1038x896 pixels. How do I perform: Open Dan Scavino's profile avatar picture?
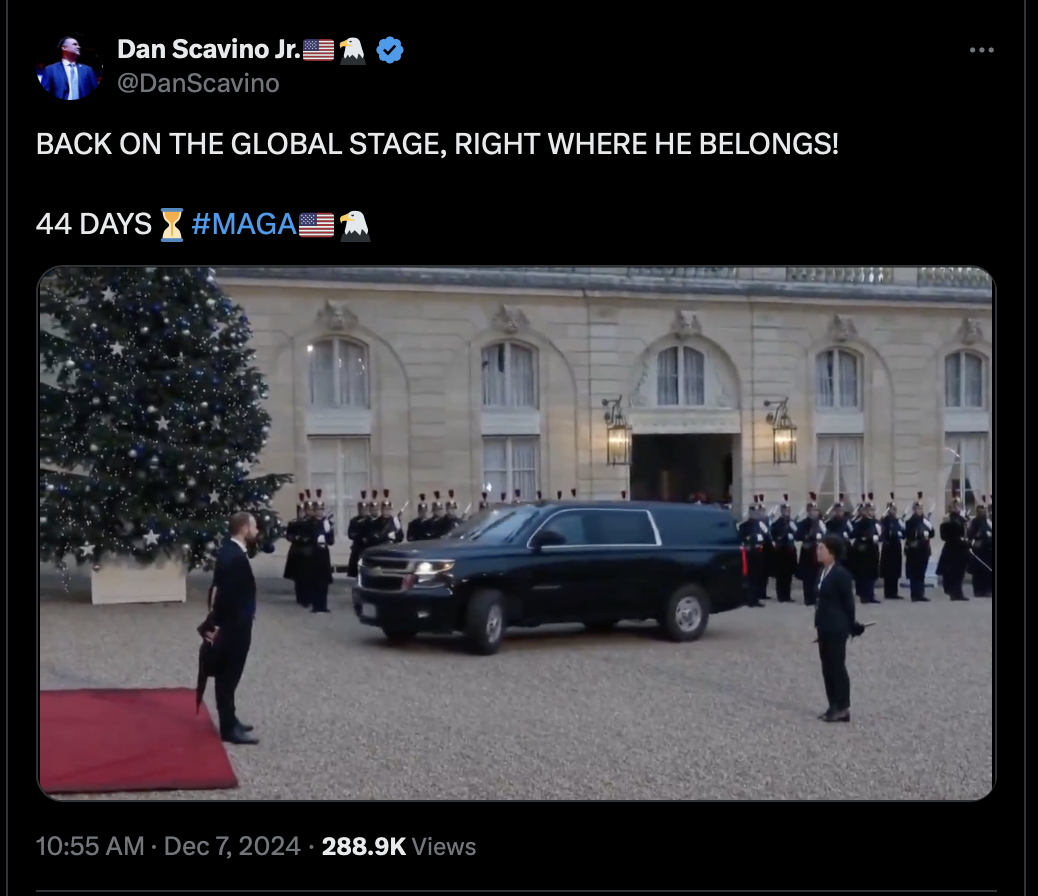(70, 67)
